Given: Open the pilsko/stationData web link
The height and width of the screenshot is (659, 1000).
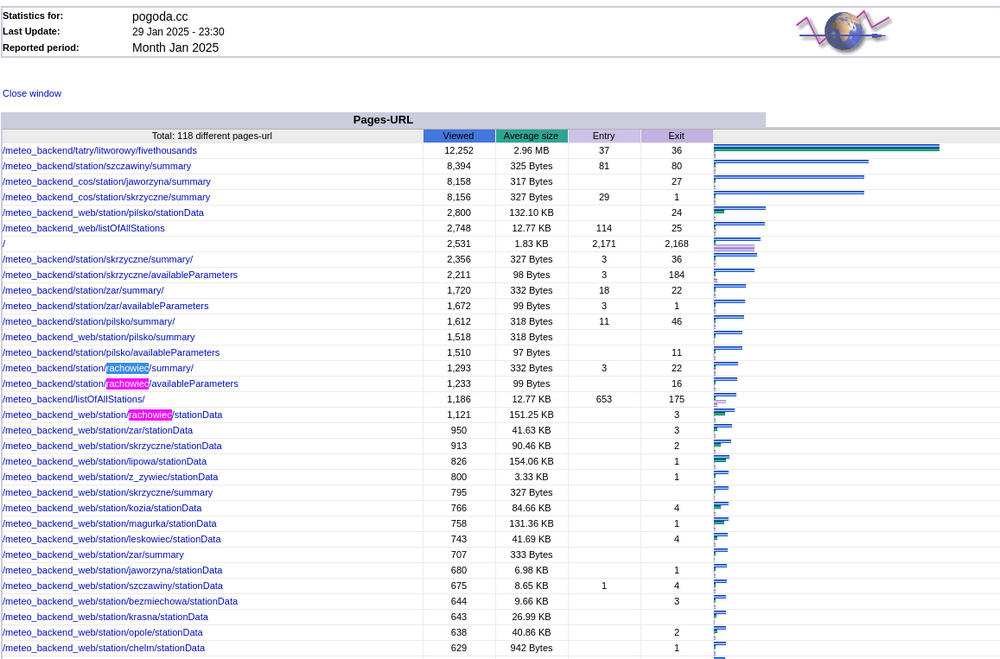Looking at the screenshot, I should (103, 213).
